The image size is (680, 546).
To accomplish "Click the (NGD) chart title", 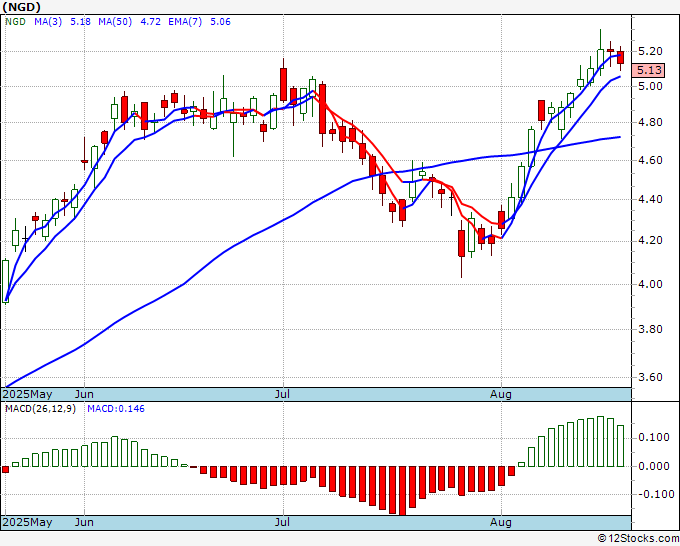I will click(21, 7).
